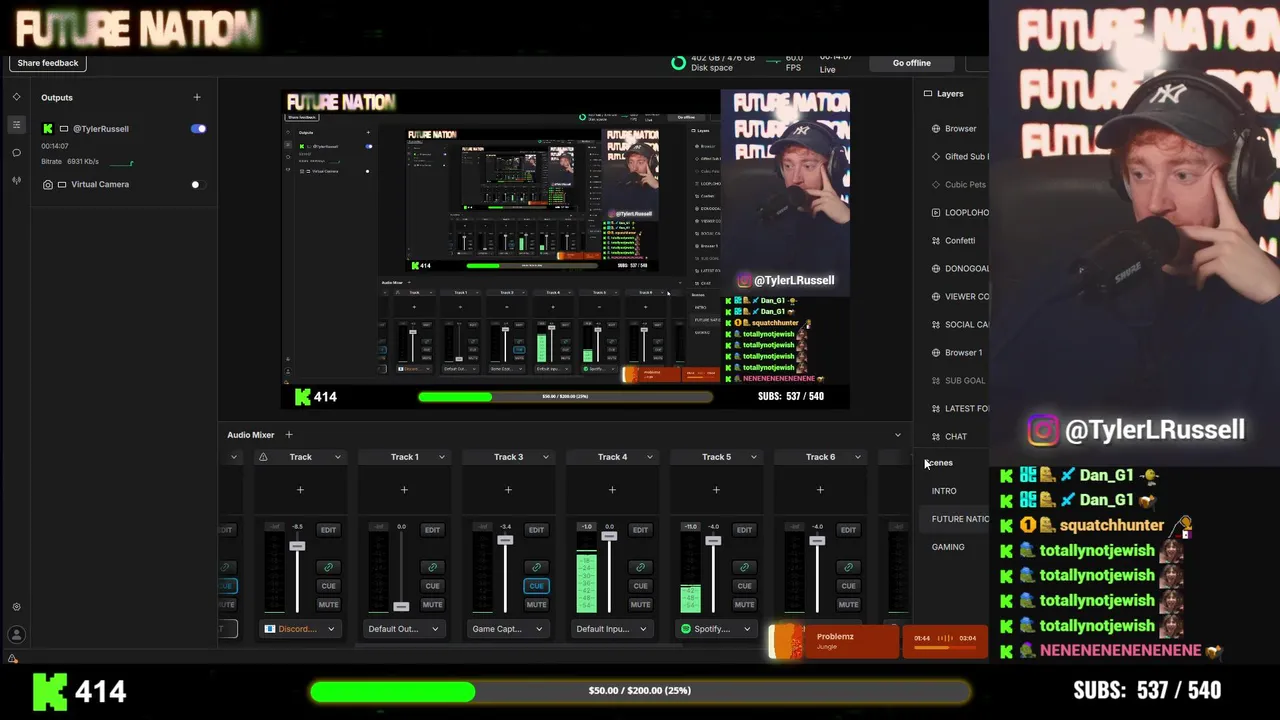Click Share feedback button
1280x720 pixels.
[x=47, y=63]
